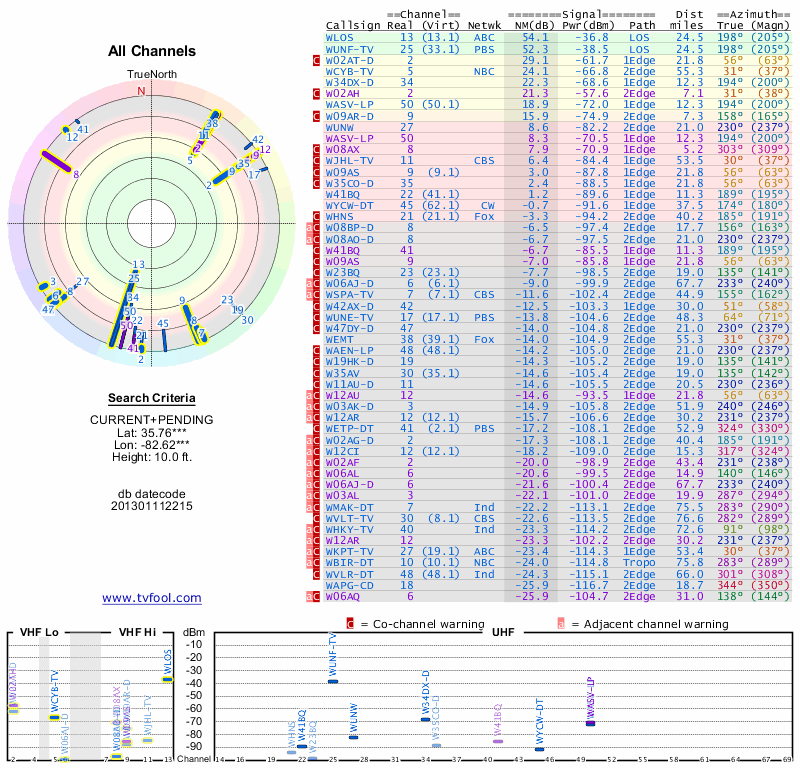Click the Search Criteria heading
The image size is (800, 768).
(152, 398)
